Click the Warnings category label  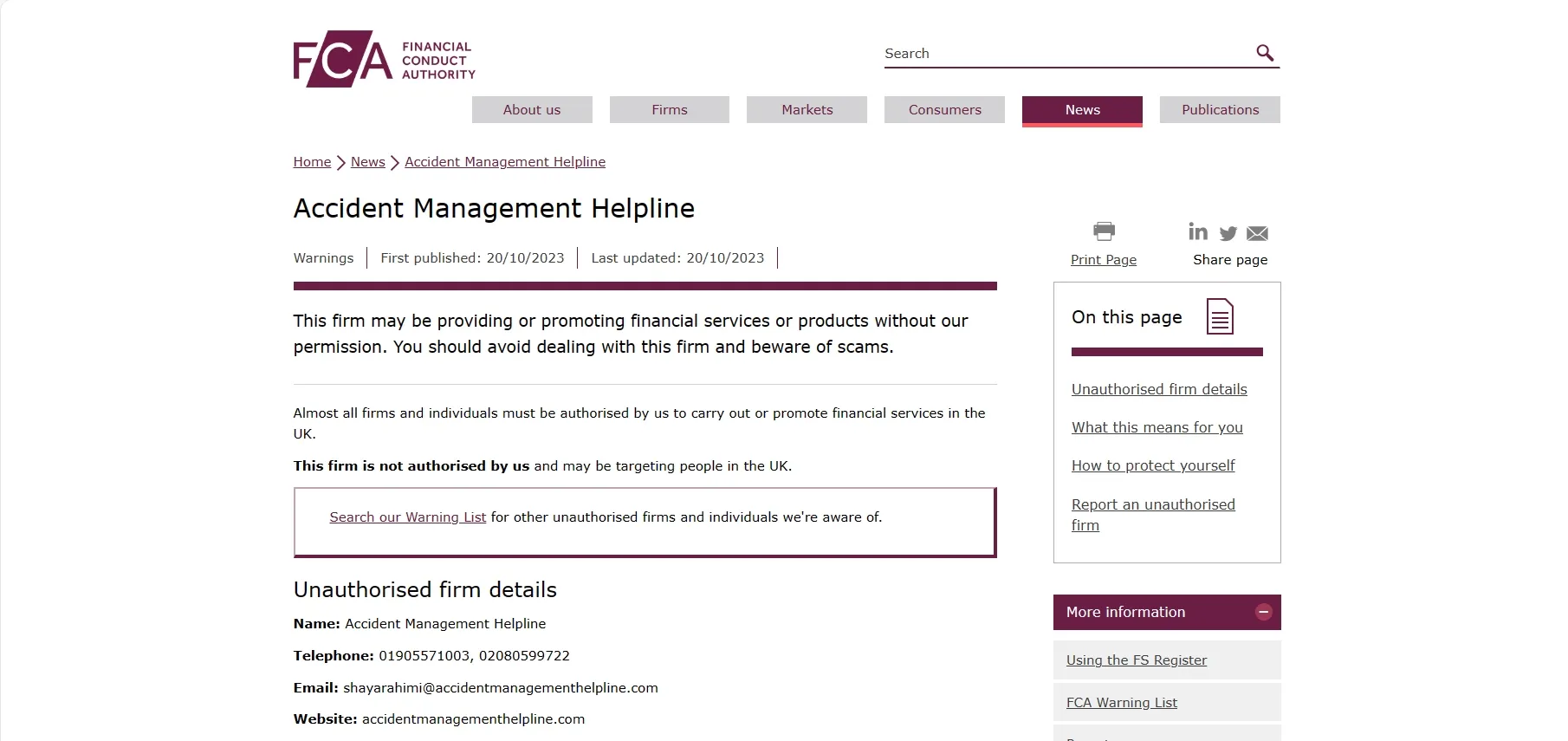pyautogui.click(x=323, y=258)
